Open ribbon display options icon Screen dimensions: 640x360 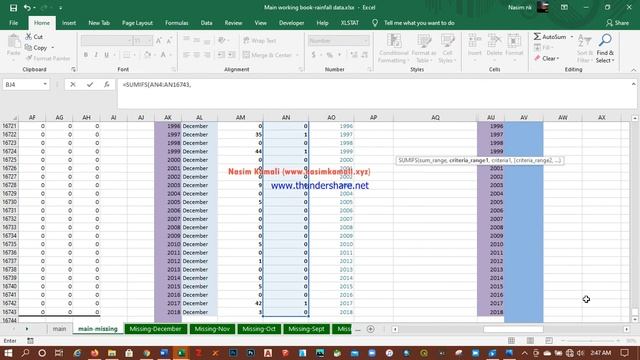pos(564,8)
